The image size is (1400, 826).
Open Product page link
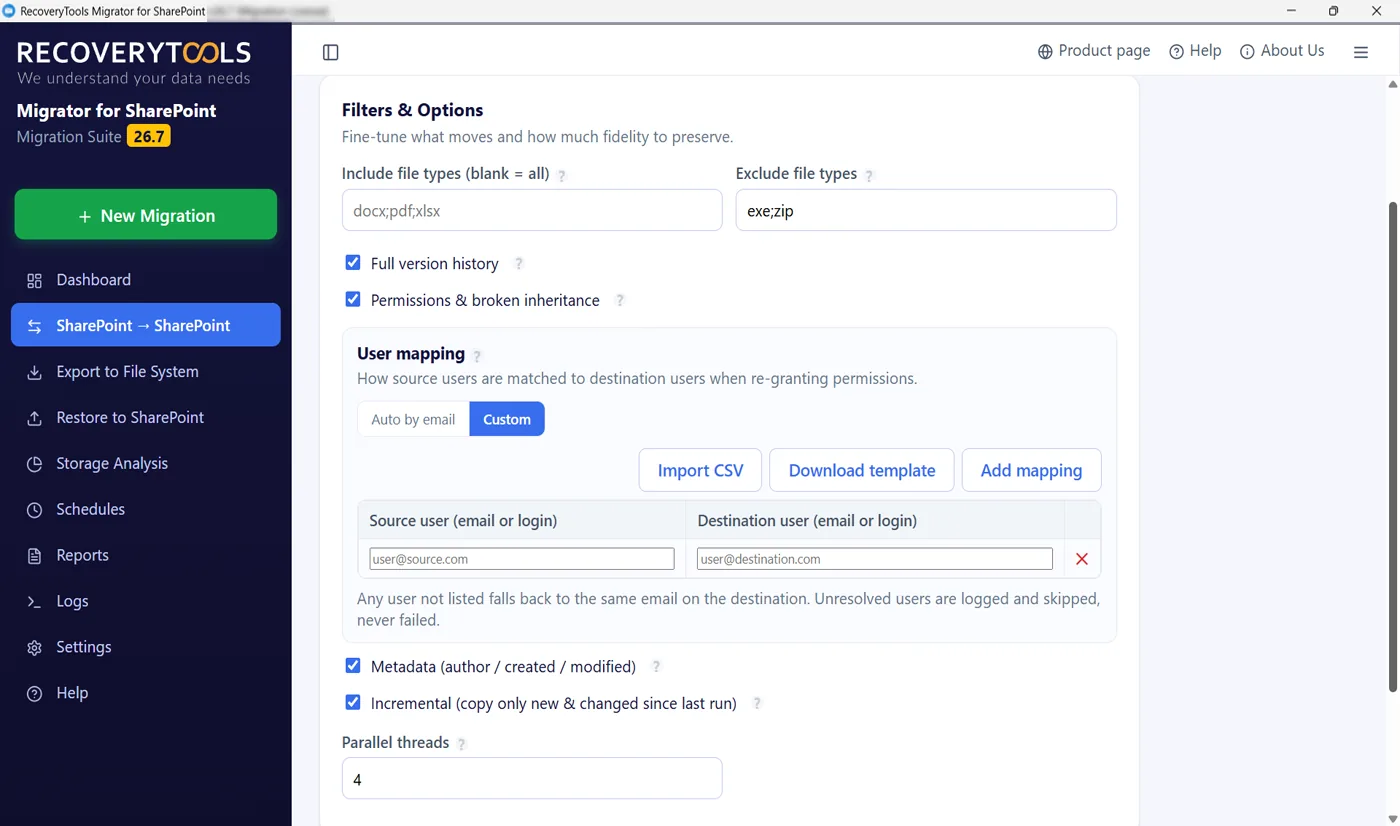pos(1094,51)
